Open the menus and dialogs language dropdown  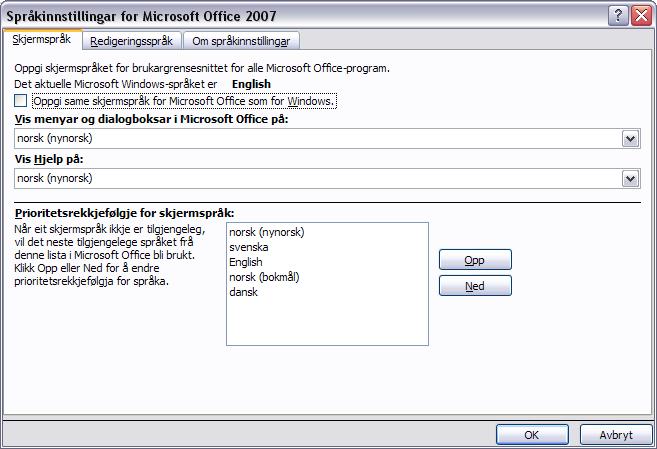pos(631,139)
